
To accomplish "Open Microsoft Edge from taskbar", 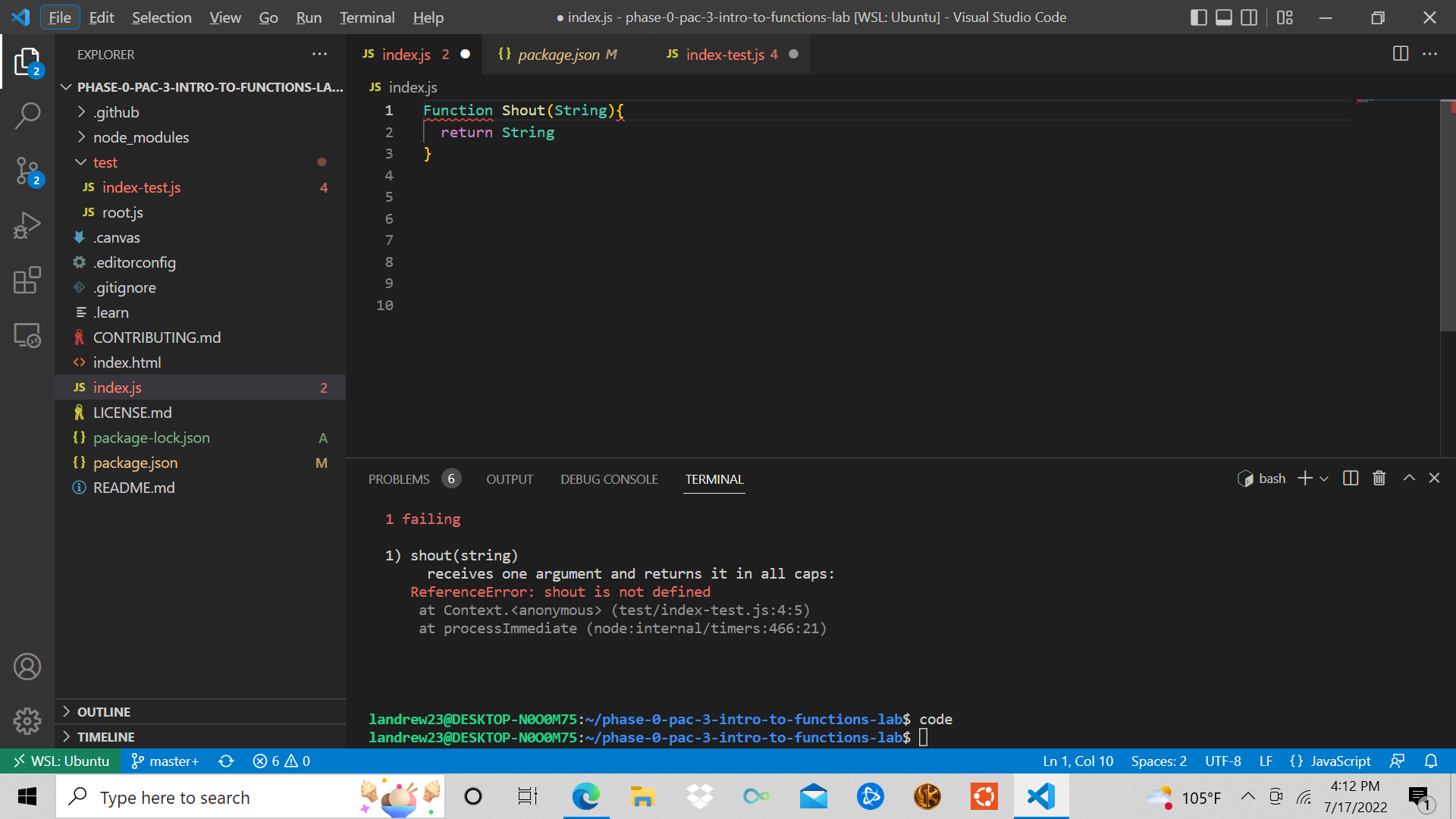I will click(x=585, y=797).
